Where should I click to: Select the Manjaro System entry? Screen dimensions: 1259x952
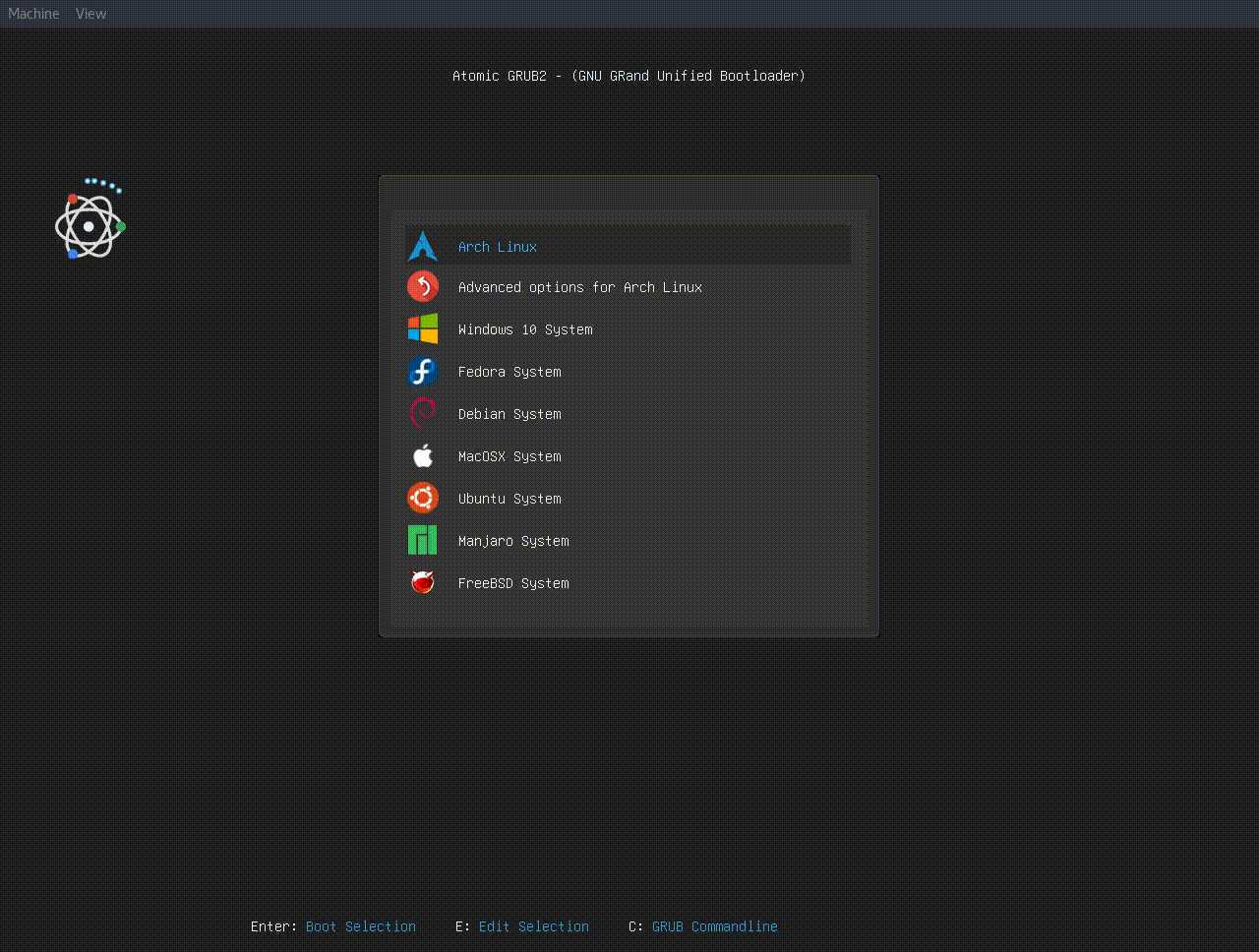pyautogui.click(x=628, y=541)
